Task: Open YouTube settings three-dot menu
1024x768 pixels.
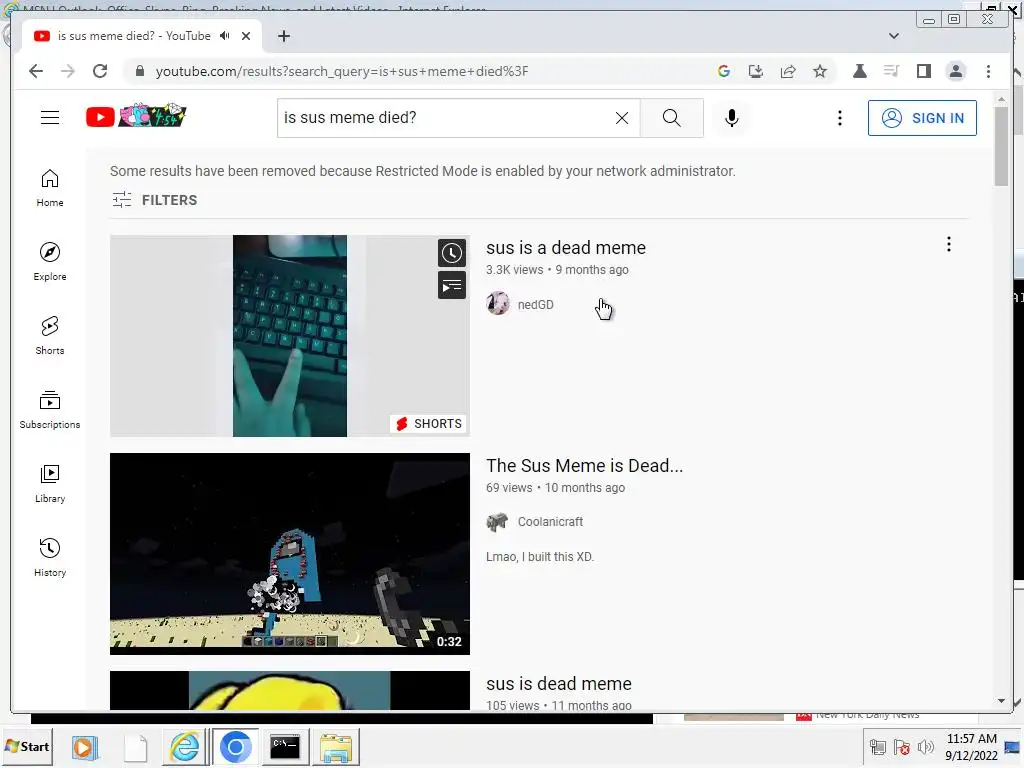Action: click(840, 118)
